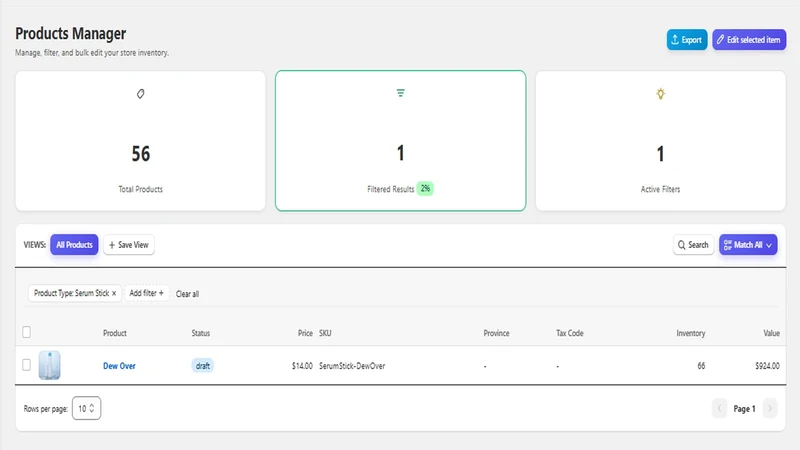
Task: Check the Dew Over row checkbox
Action: pyautogui.click(x=27, y=365)
